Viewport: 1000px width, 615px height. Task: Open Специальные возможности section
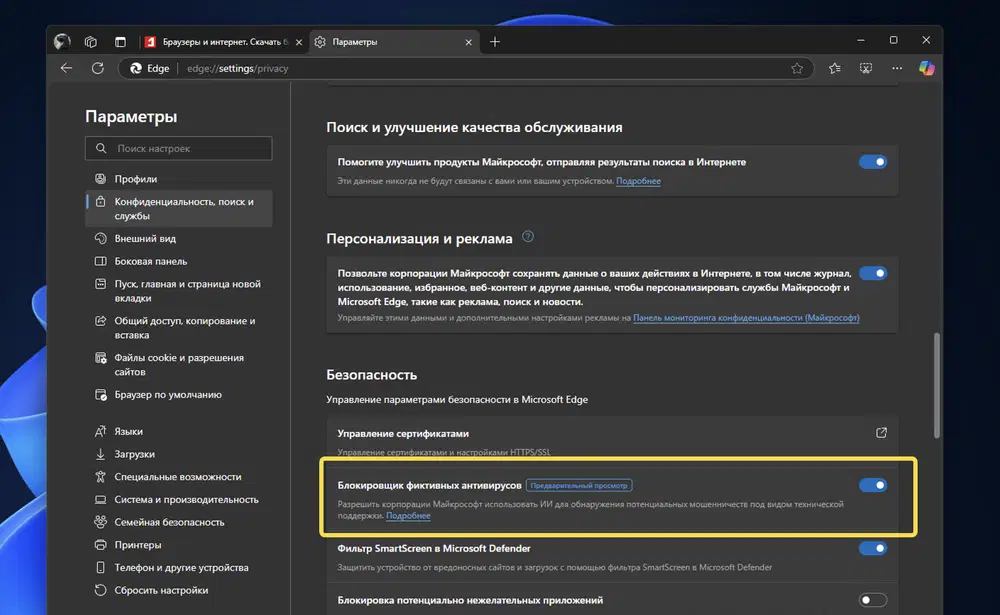tap(179, 477)
